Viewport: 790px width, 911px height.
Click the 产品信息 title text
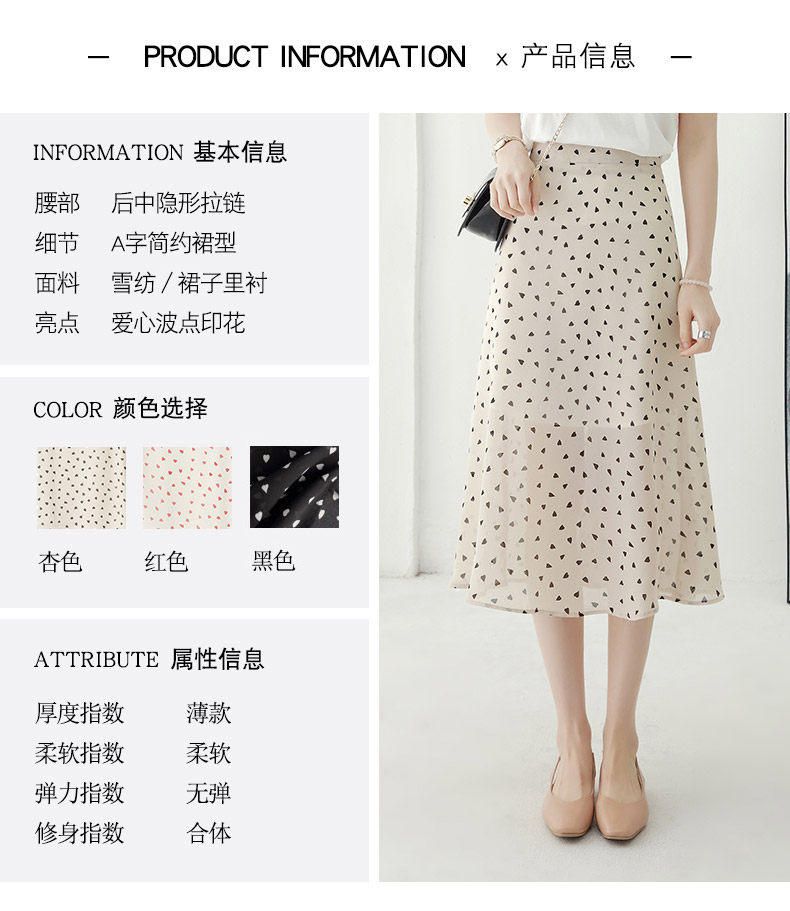[577, 56]
